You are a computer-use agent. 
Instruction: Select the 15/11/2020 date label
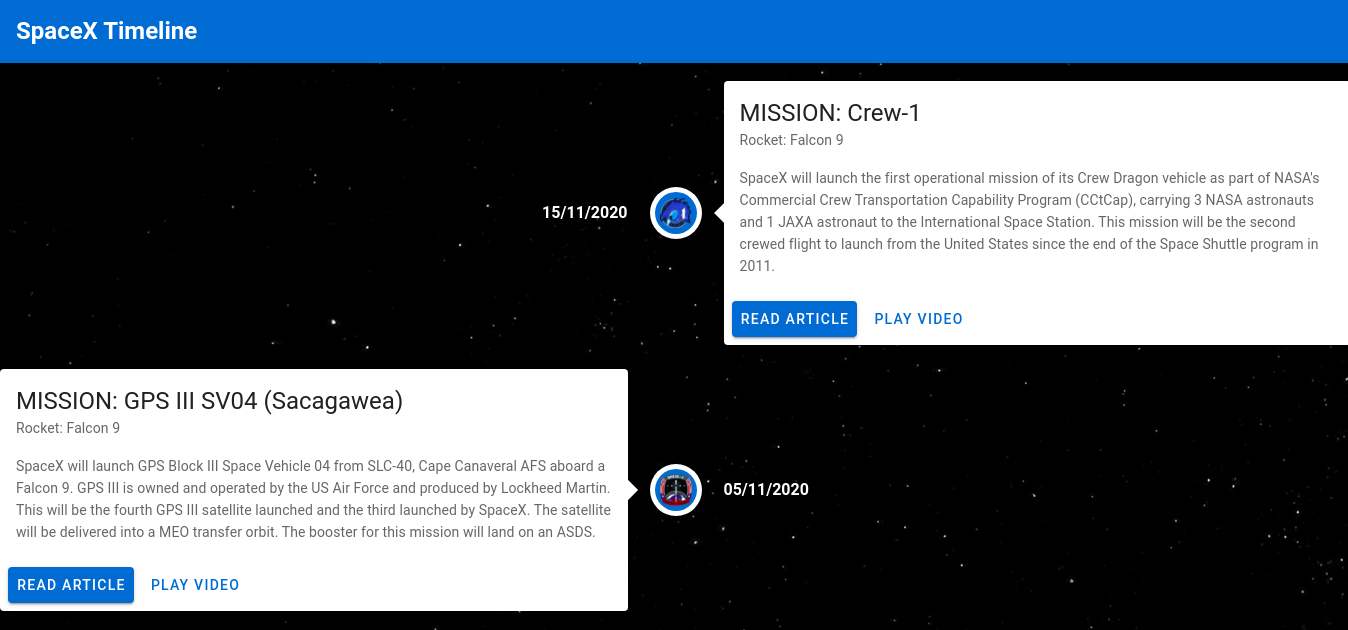coord(585,213)
